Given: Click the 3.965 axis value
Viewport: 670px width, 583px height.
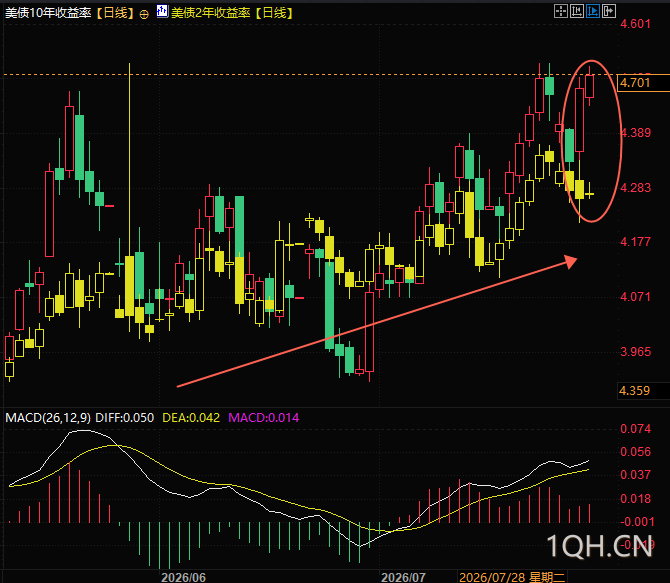Looking at the screenshot, I should click(635, 352).
